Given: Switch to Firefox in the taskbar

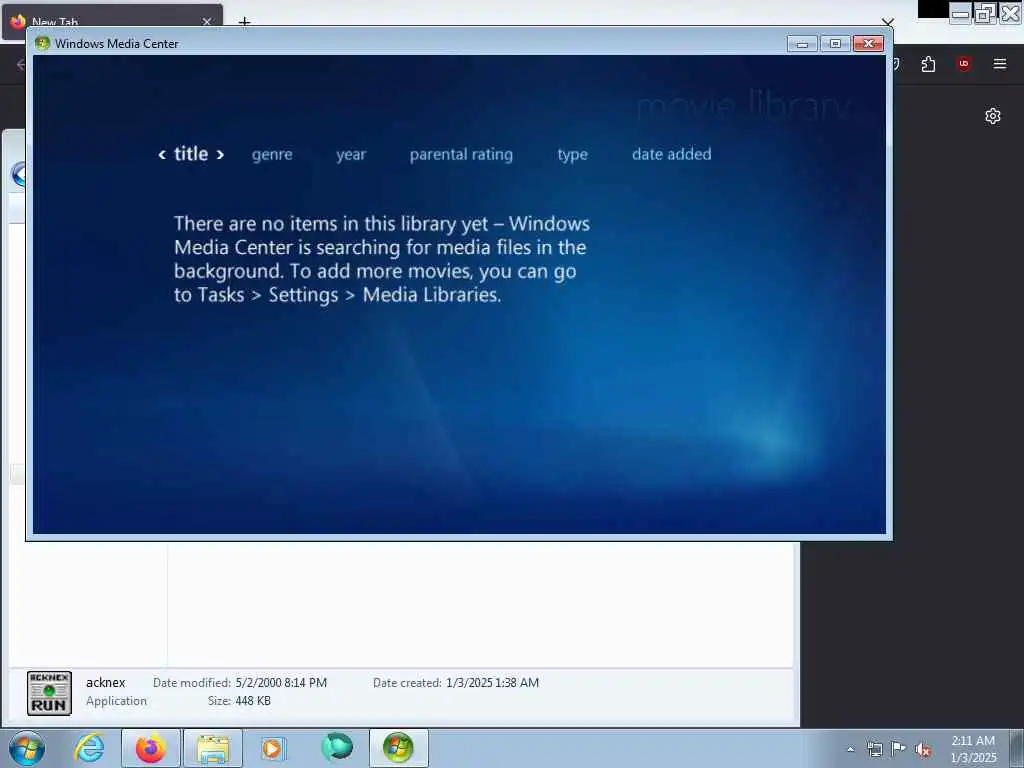Looking at the screenshot, I should tap(151, 748).
